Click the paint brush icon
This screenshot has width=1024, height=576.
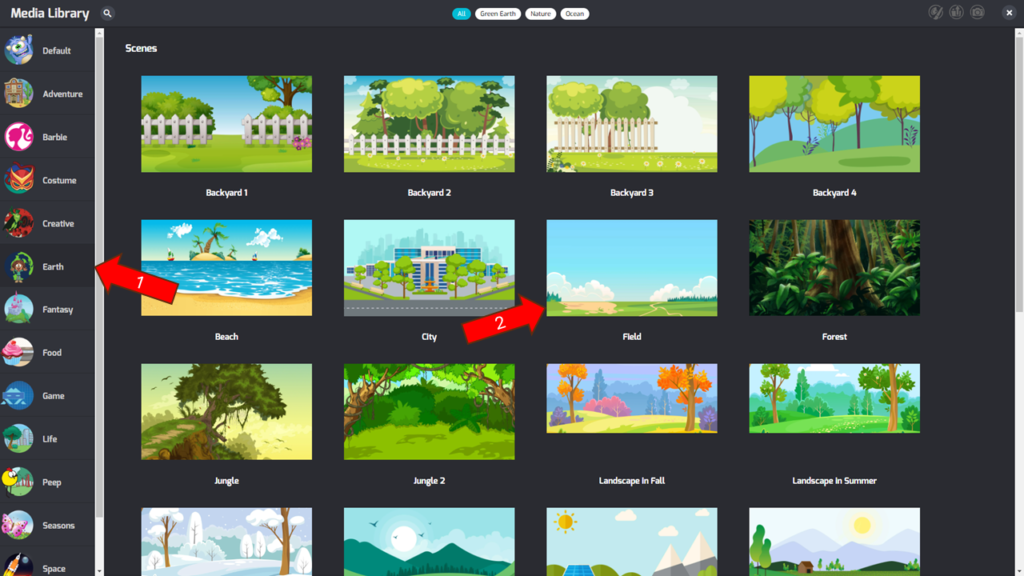pos(936,13)
